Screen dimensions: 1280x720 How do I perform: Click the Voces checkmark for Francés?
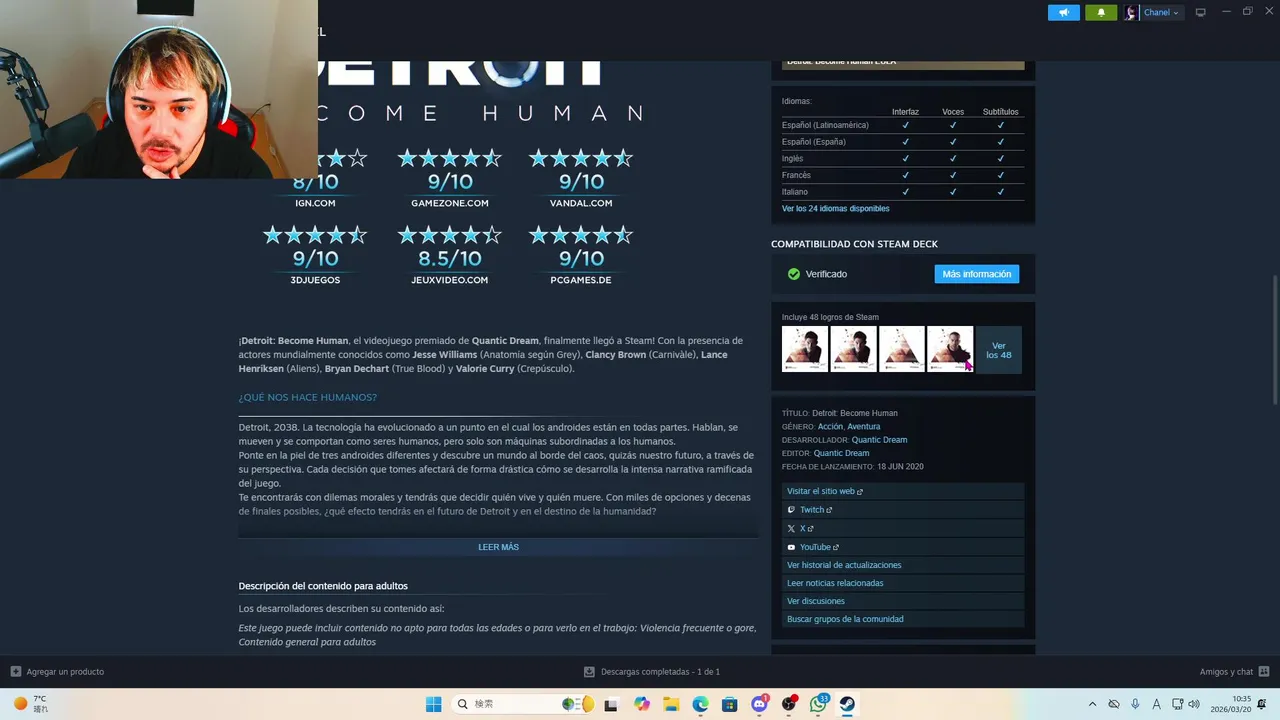[953, 175]
